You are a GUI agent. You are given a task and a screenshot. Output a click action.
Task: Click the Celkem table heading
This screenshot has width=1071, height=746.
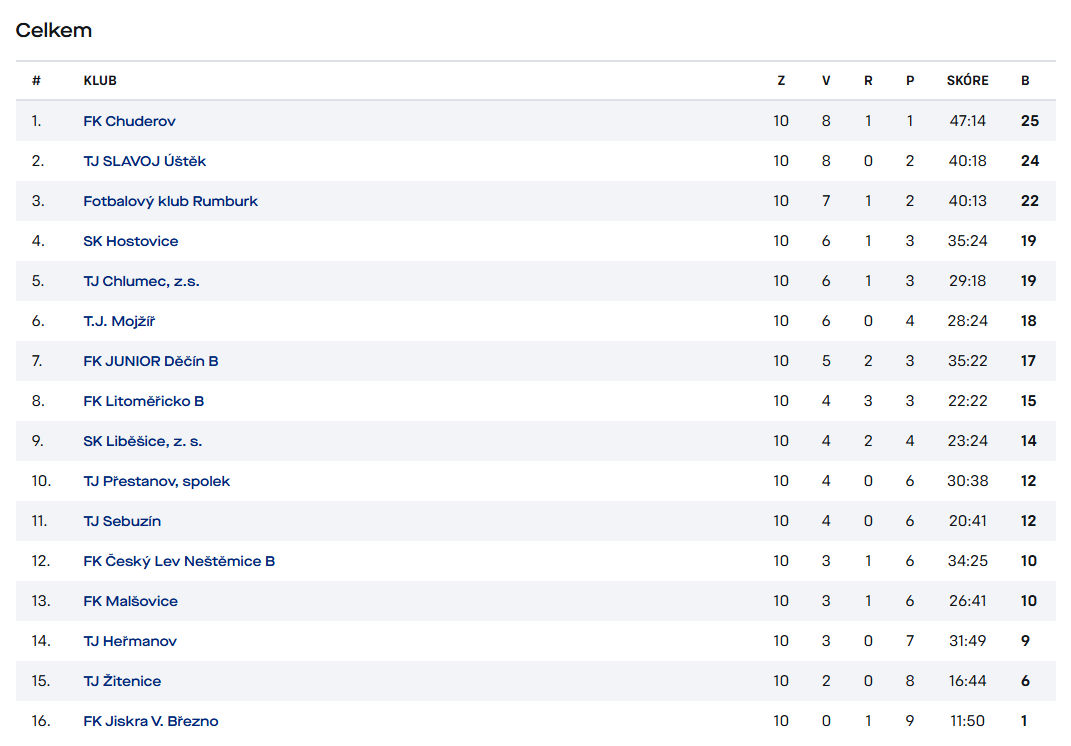[x=54, y=30]
